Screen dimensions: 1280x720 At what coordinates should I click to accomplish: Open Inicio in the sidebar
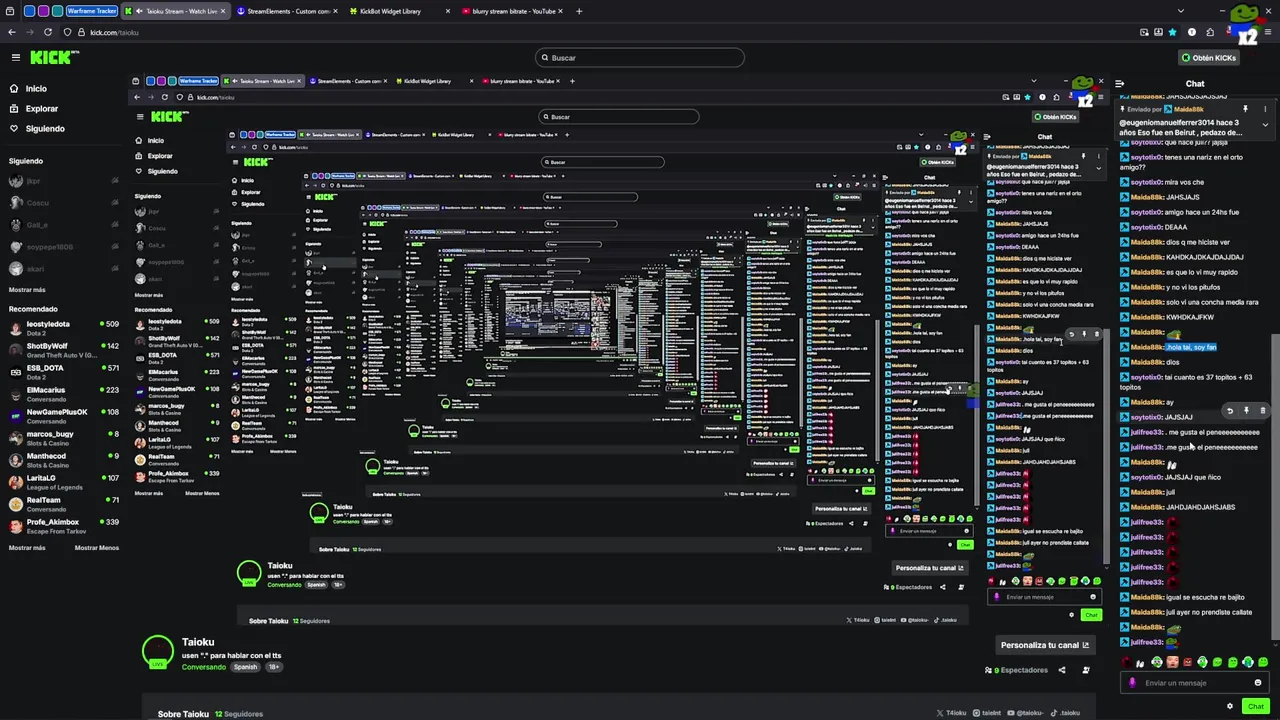[36, 89]
